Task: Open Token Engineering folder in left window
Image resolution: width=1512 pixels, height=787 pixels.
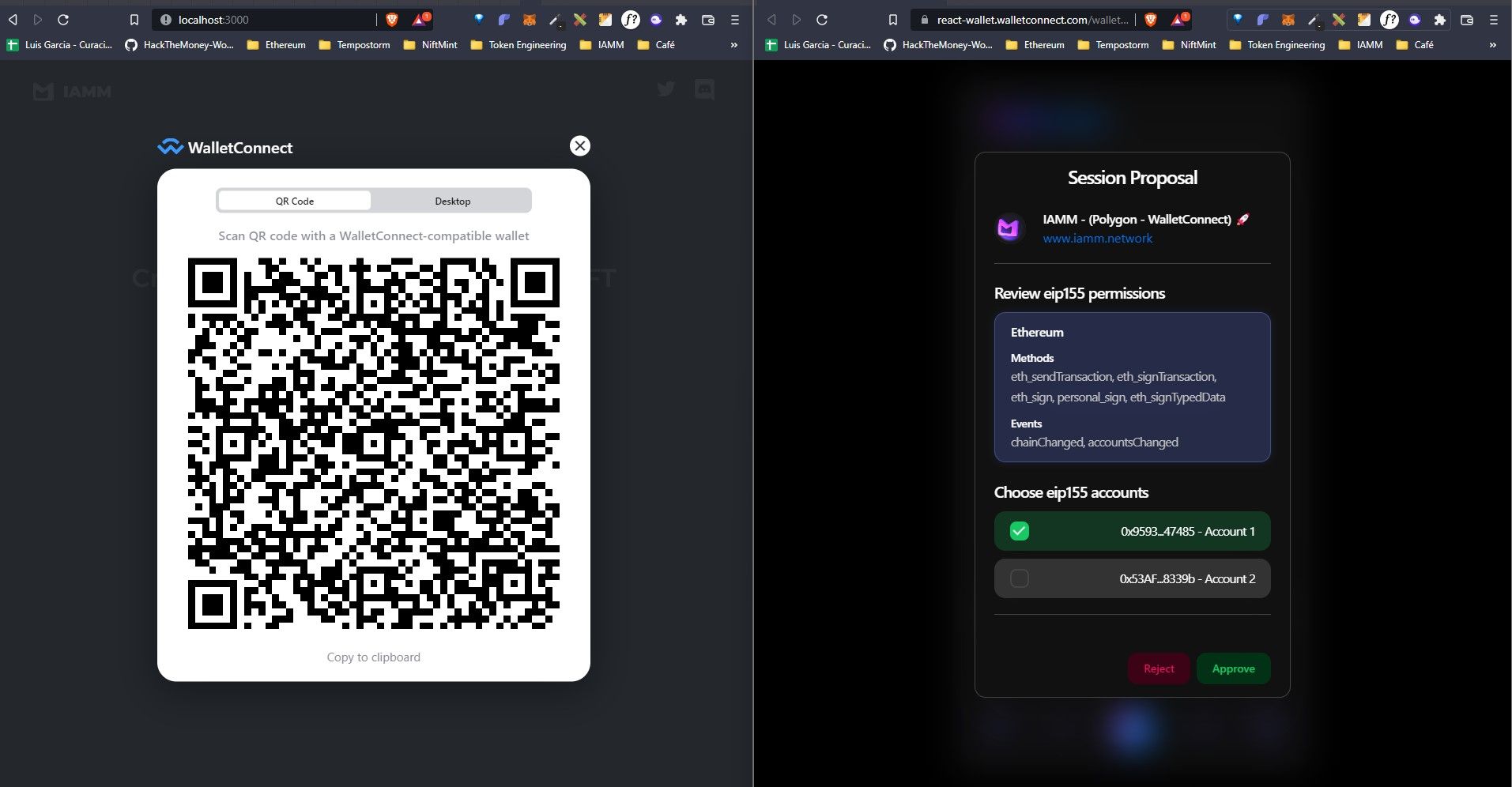Action: coord(518,45)
